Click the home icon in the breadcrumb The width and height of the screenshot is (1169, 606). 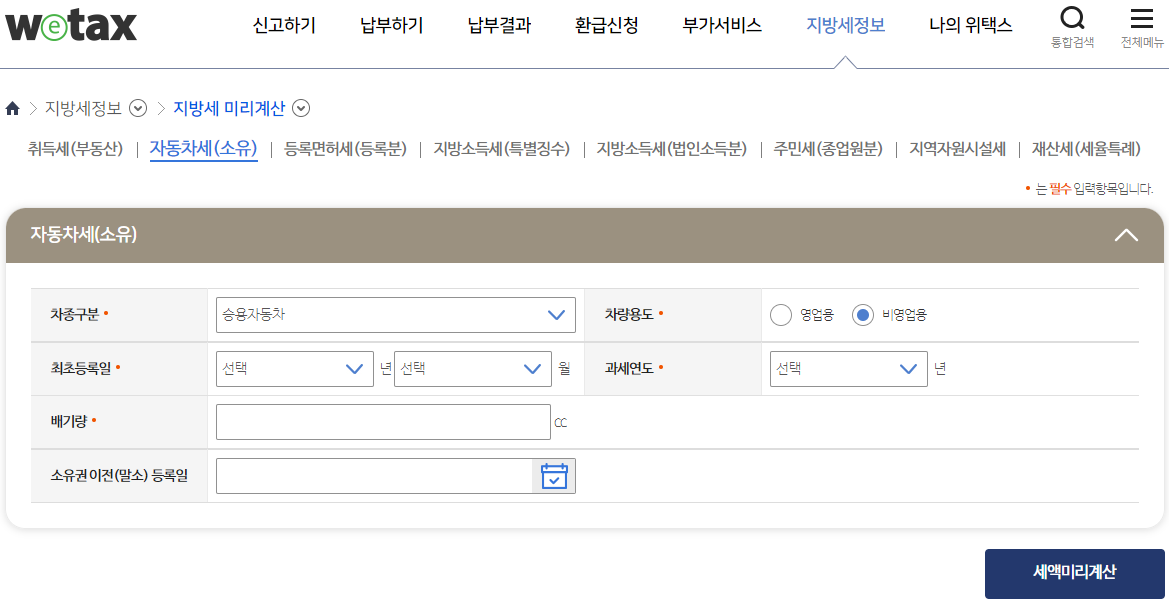13,108
